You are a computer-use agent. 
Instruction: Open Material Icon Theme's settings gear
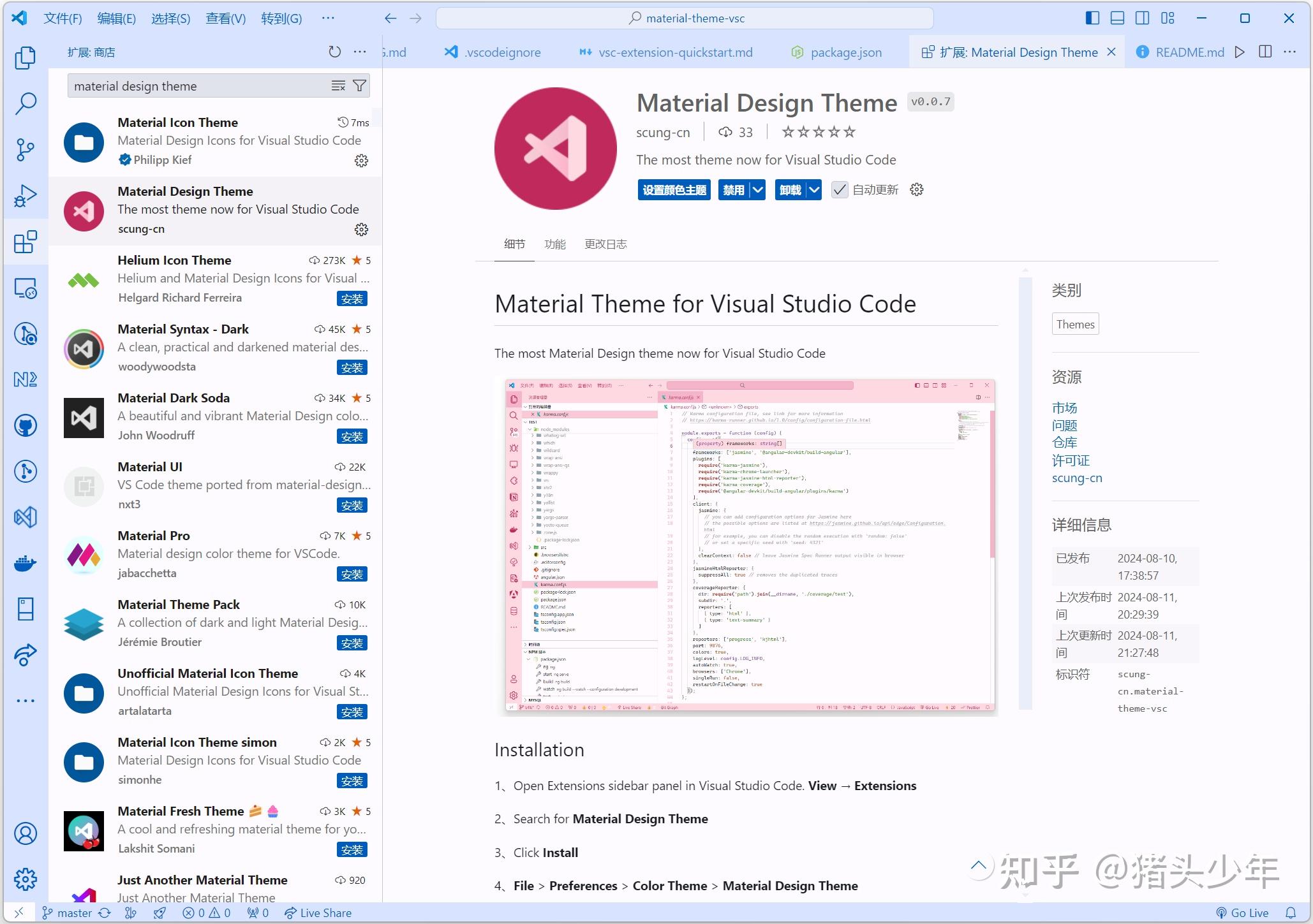coord(361,161)
